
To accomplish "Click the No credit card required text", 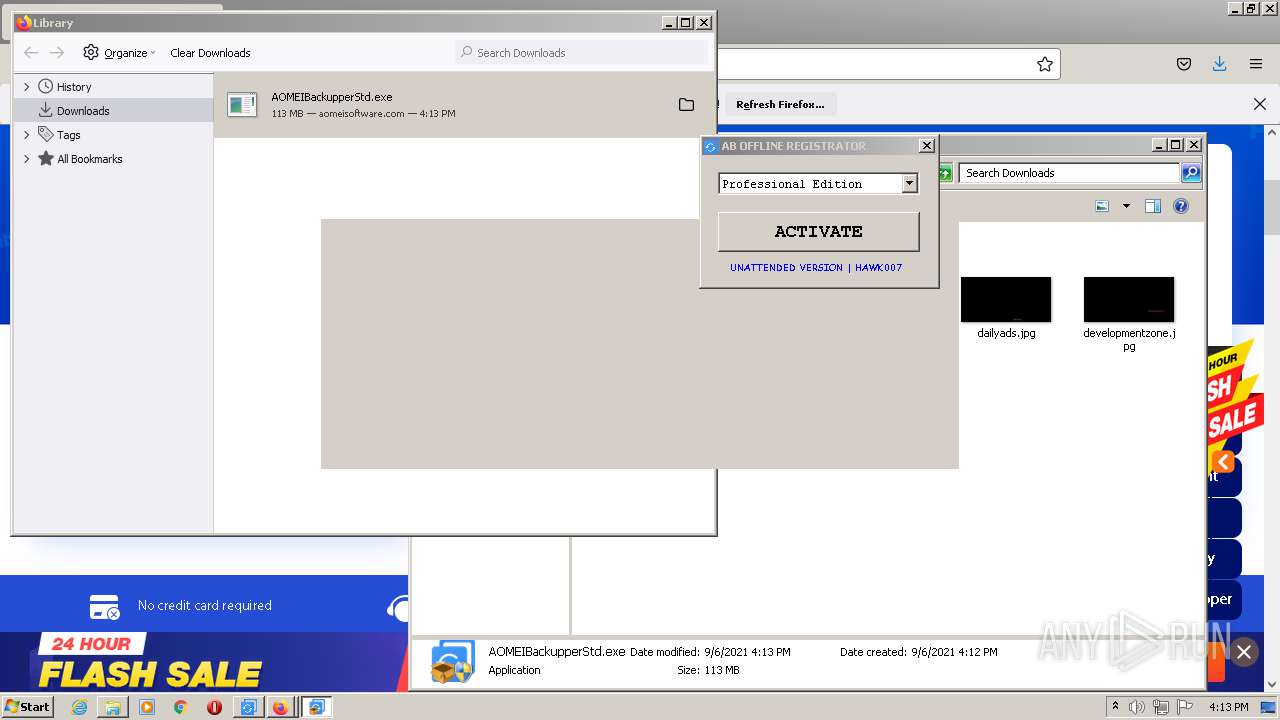I will click(205, 605).
